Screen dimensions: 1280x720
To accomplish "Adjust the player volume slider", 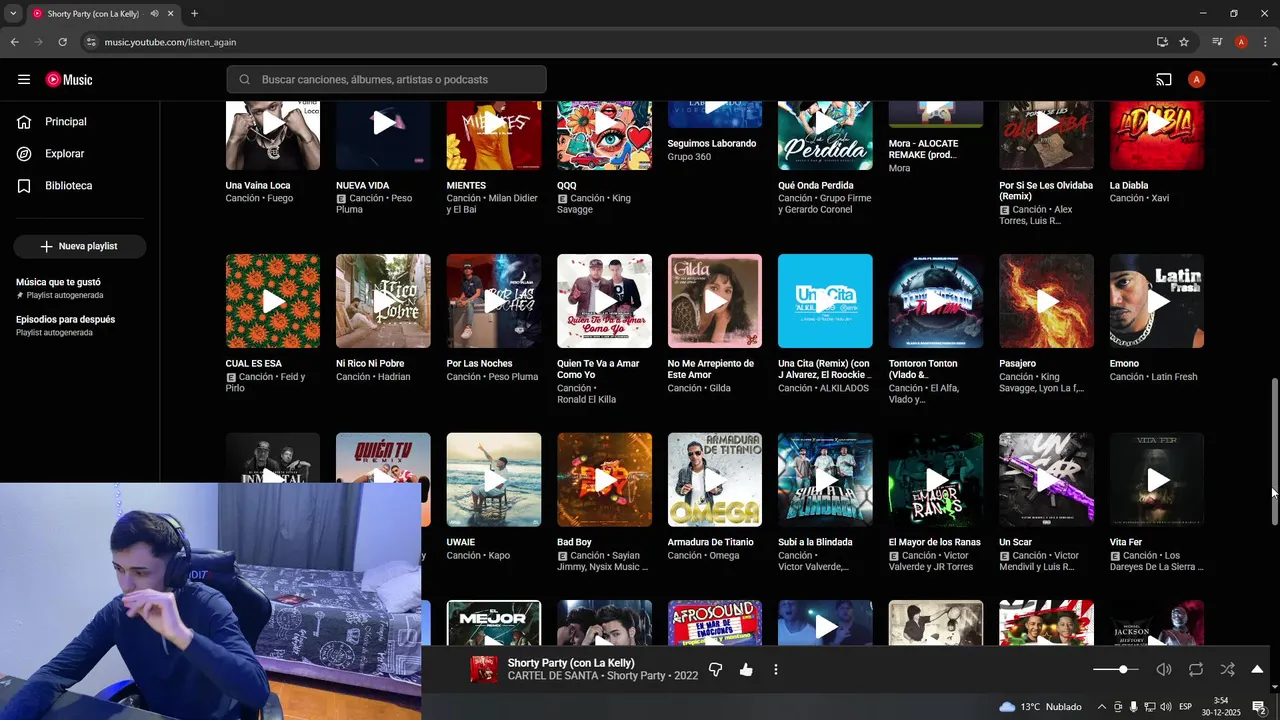I will coord(1116,670).
